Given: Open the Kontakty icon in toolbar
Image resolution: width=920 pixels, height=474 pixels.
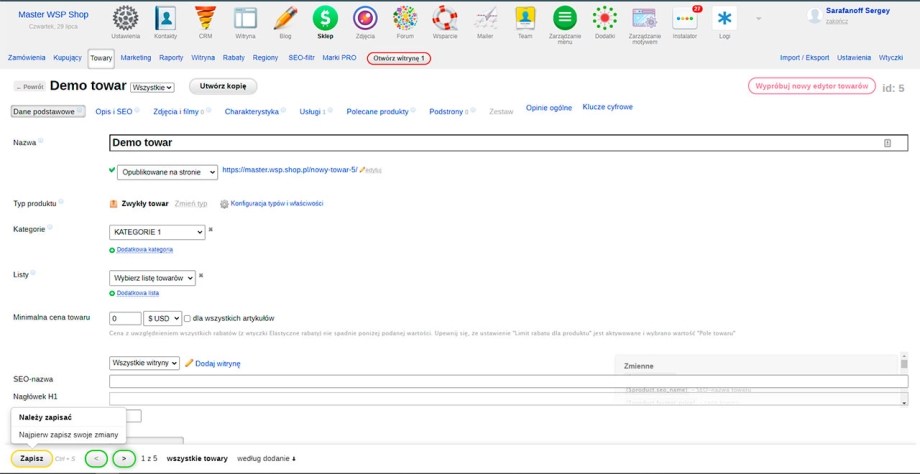Looking at the screenshot, I should pos(165,19).
